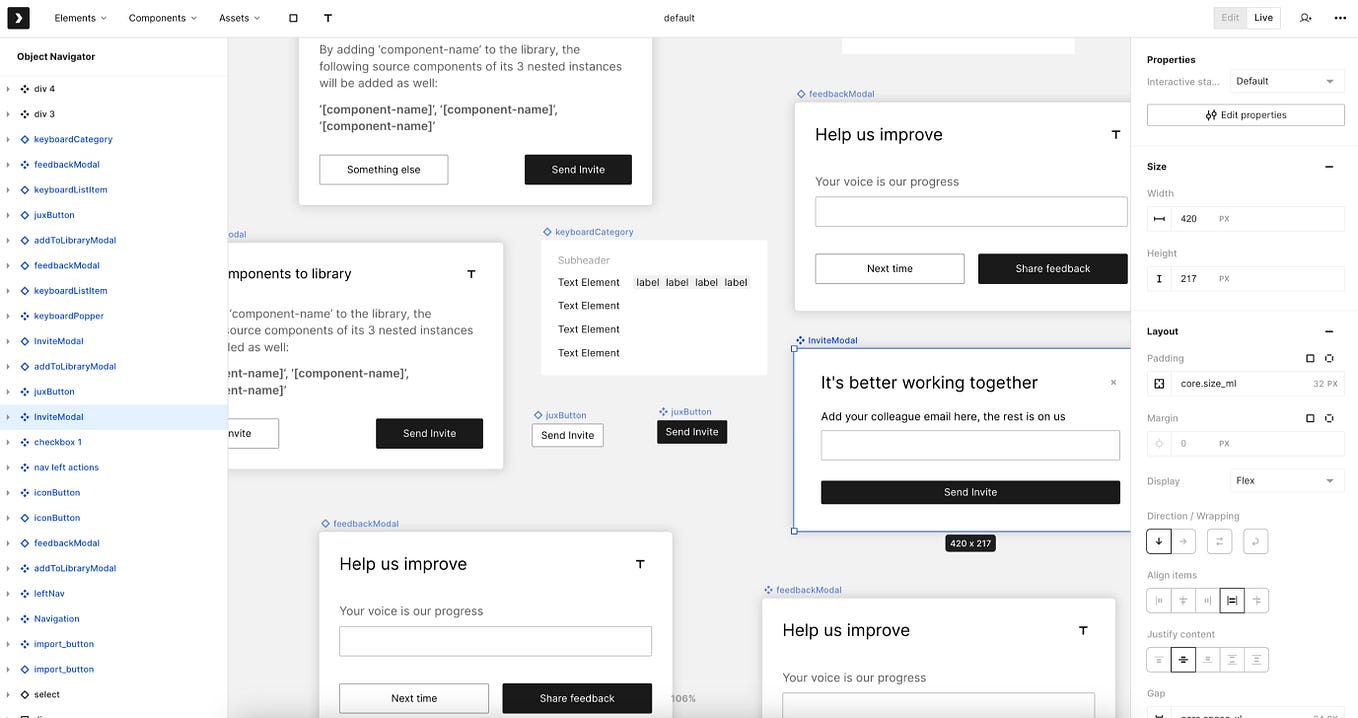The image size is (1358, 718).
Task: Select the Frame/Rectangle tool in the toolbar
Action: [292, 17]
